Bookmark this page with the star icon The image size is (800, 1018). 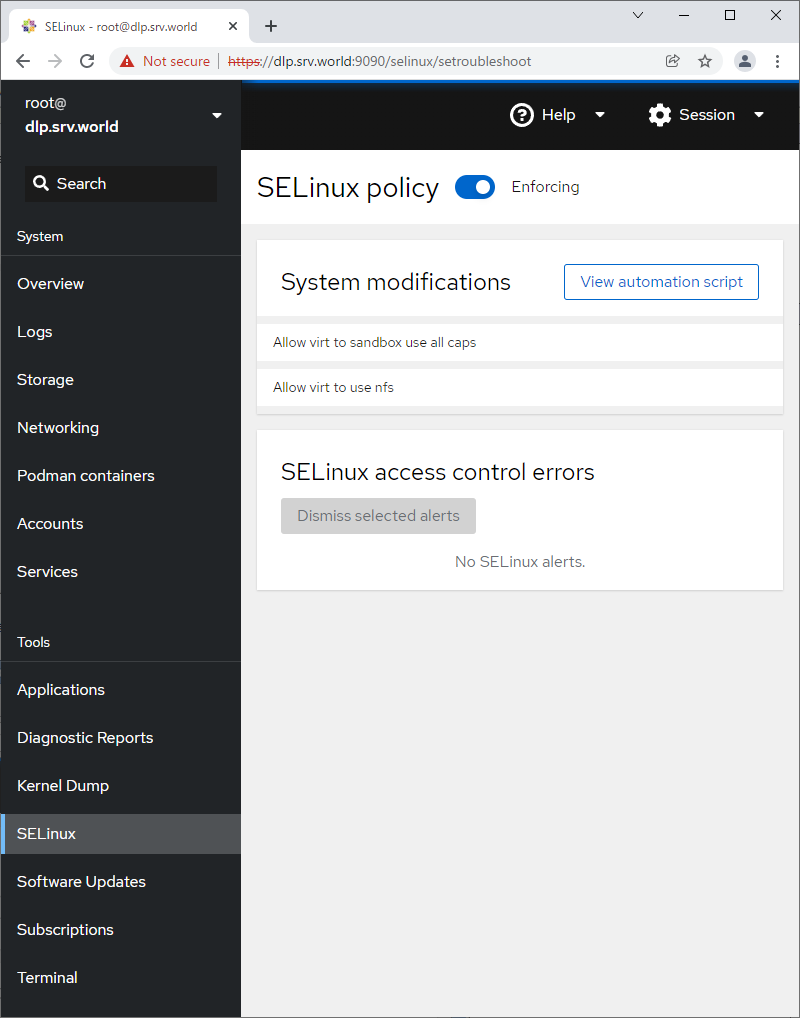(x=705, y=61)
